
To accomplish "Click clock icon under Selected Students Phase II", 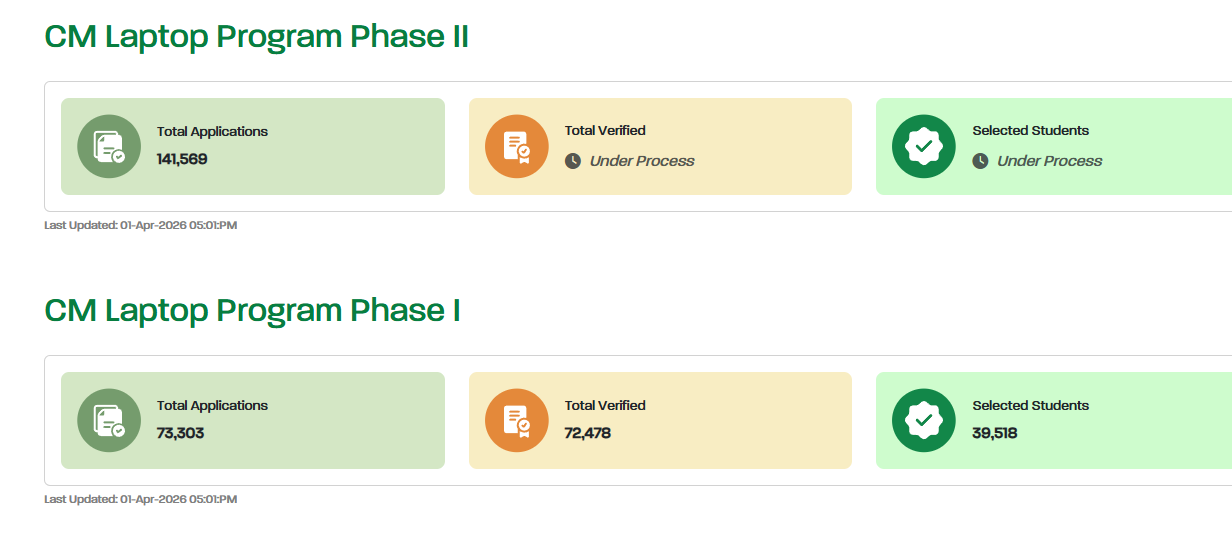I will (981, 161).
